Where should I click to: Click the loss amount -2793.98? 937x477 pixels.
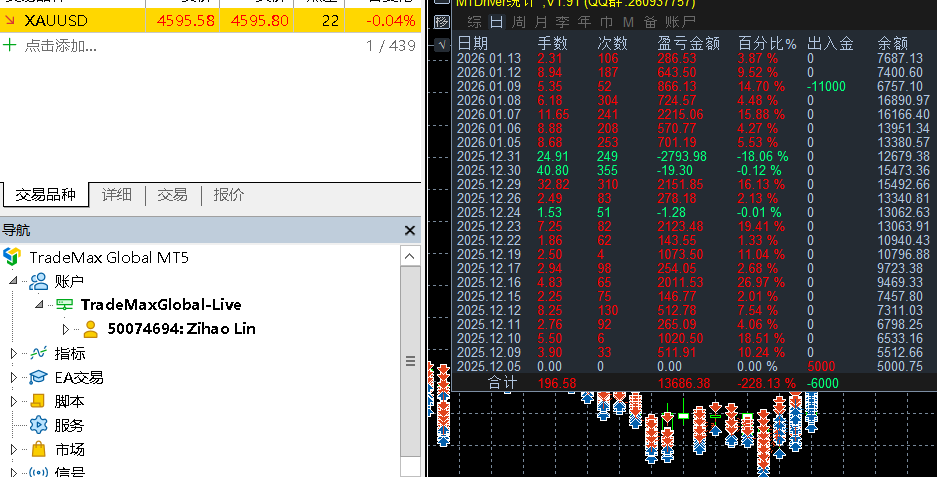682,156
